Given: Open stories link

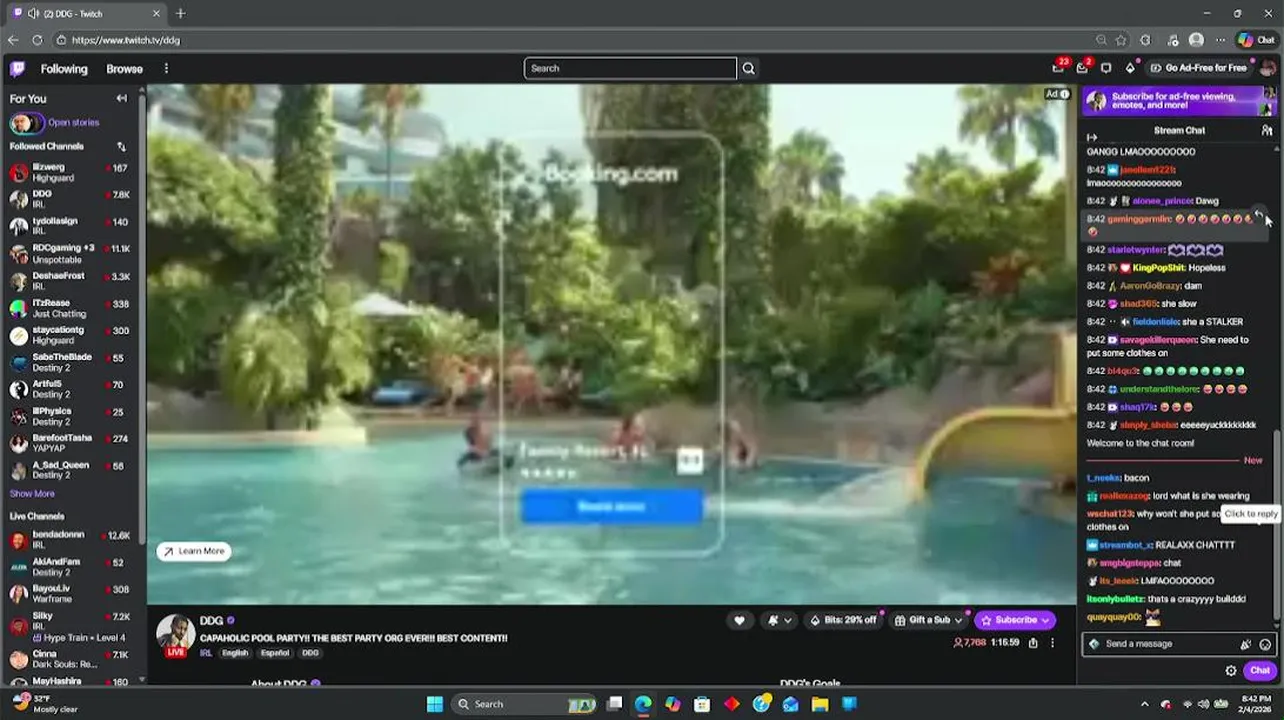Looking at the screenshot, I should [73, 122].
